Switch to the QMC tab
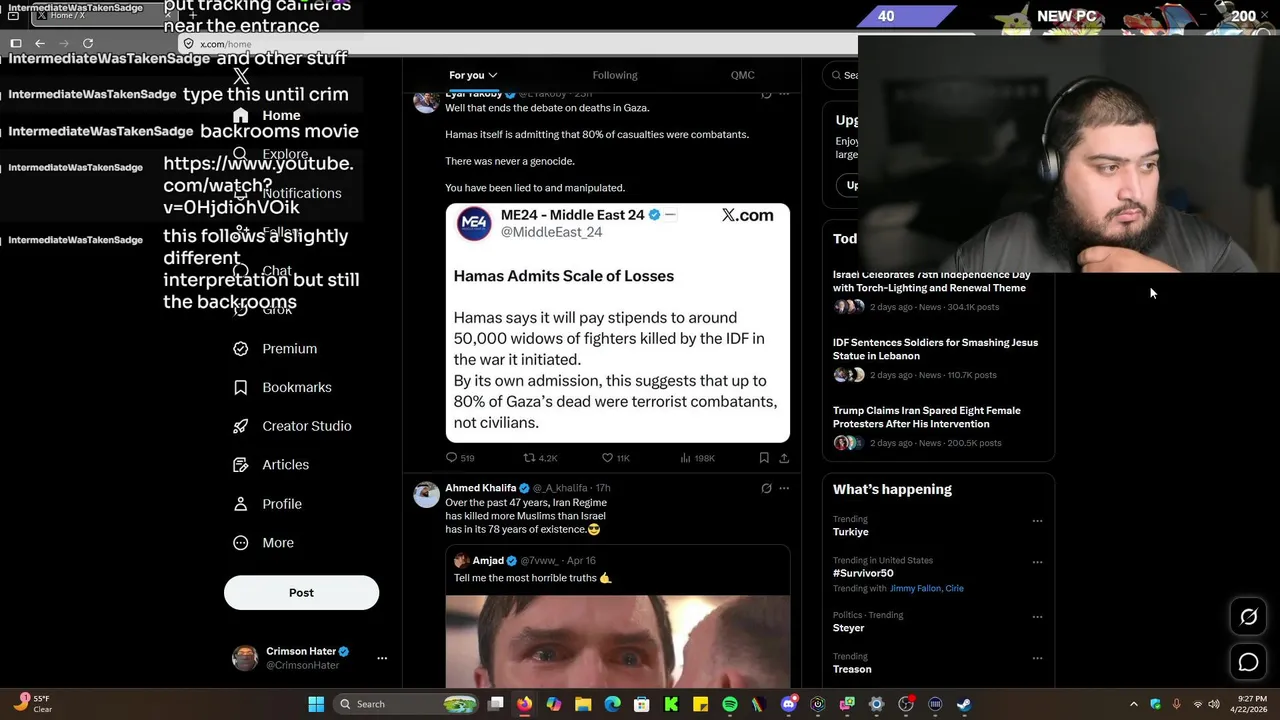The height and width of the screenshot is (720, 1280). pyautogui.click(x=742, y=75)
